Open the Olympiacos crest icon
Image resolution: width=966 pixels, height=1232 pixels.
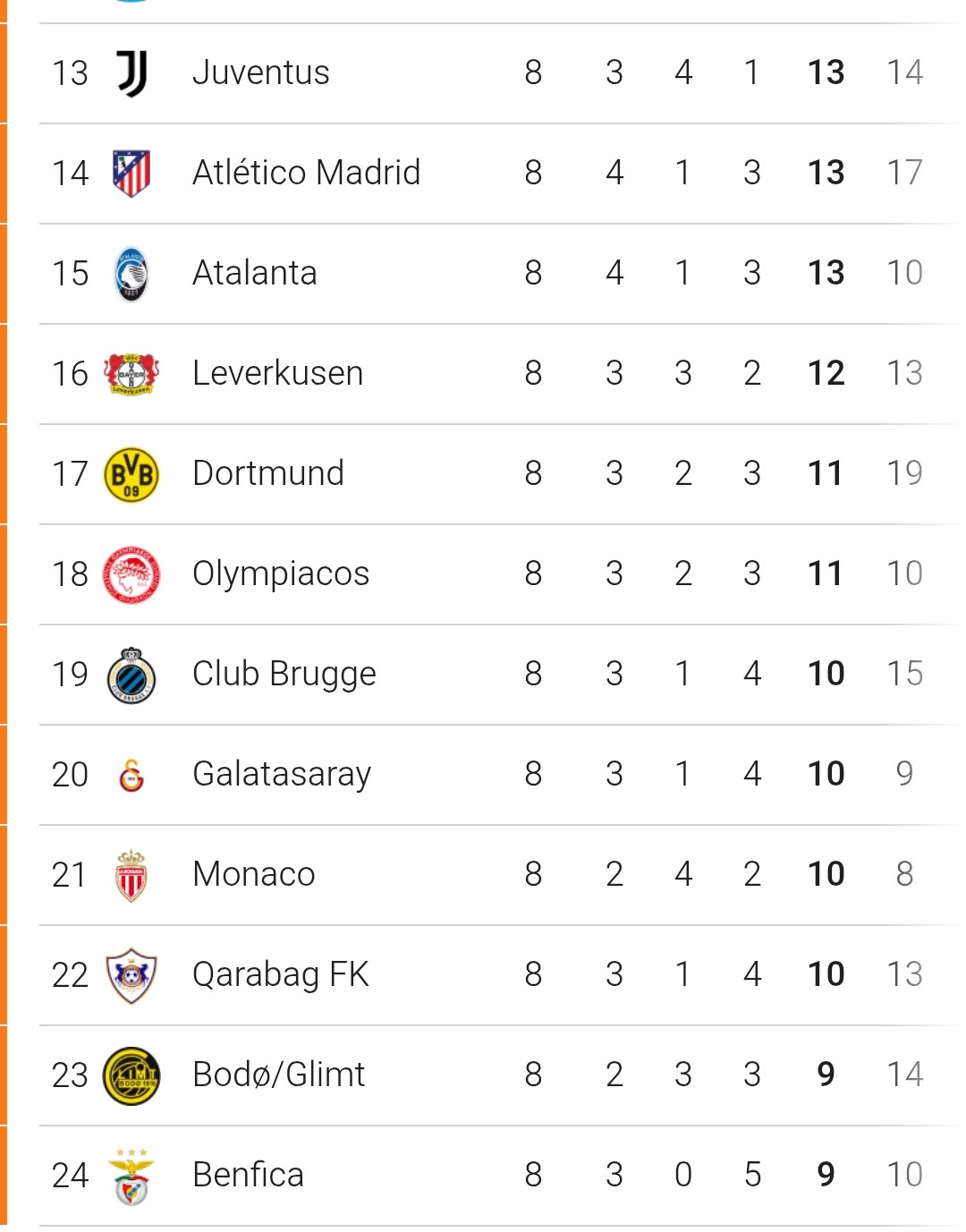(131, 574)
